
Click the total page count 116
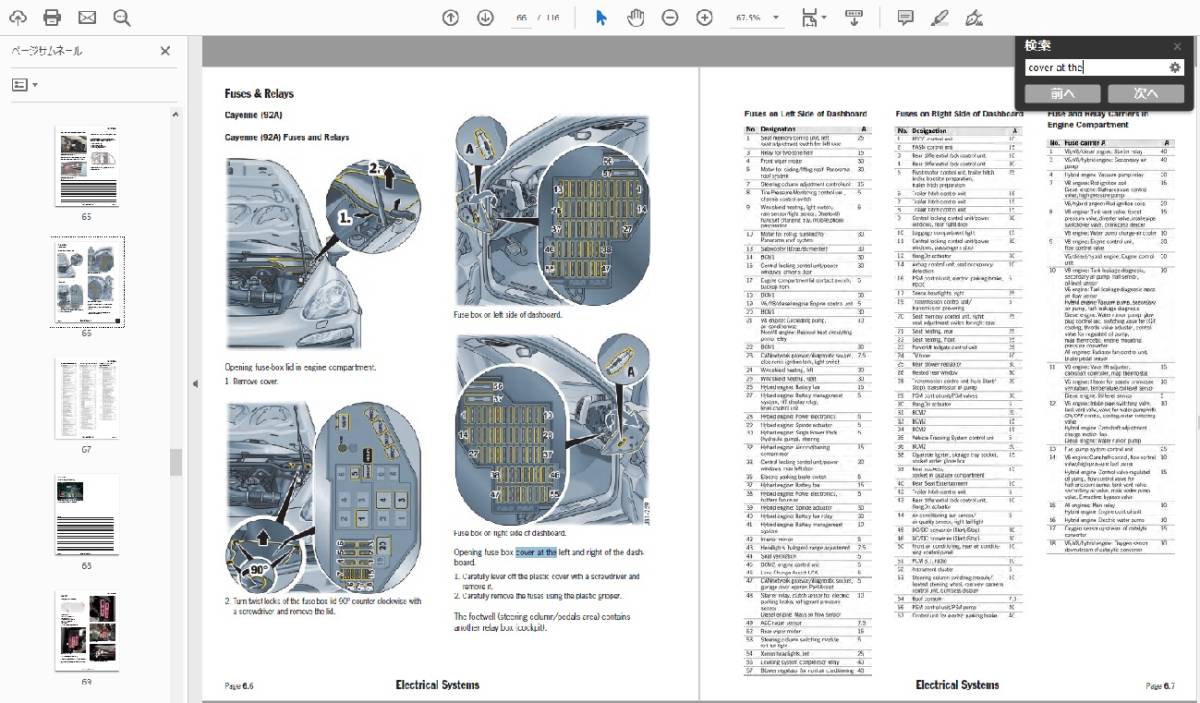pos(553,18)
